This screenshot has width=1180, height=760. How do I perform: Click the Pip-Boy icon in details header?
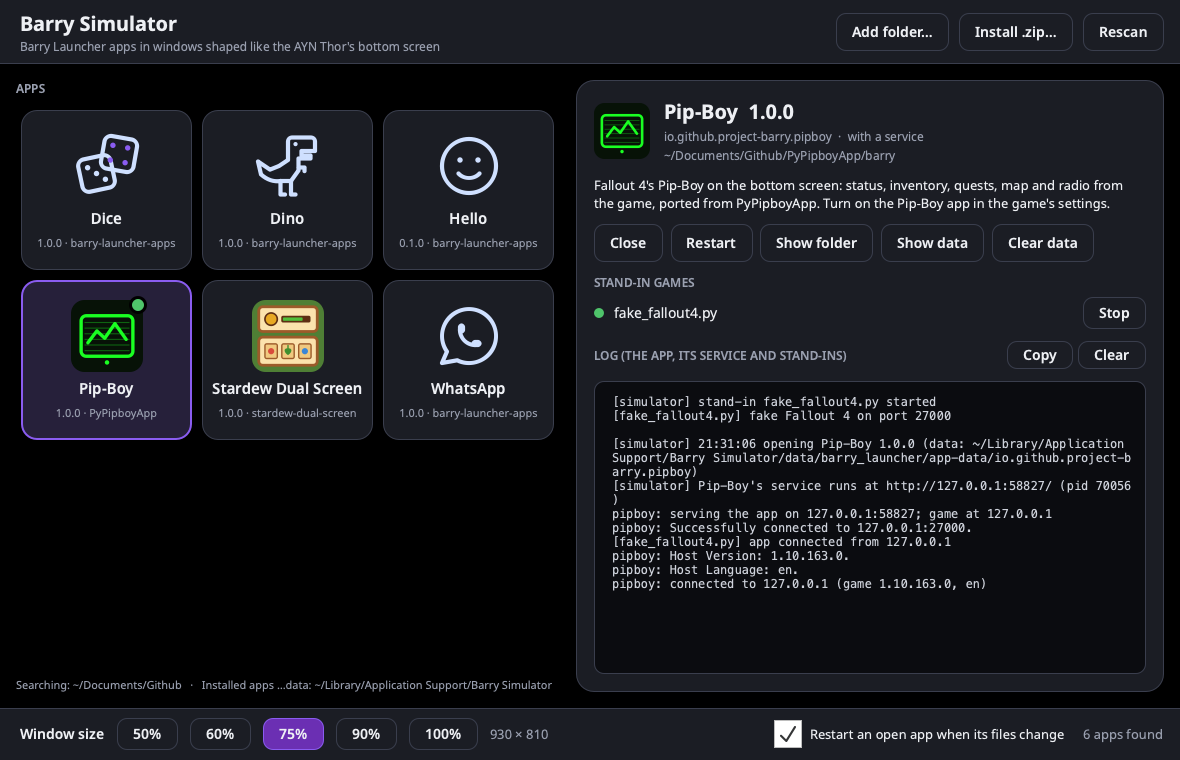[x=622, y=131]
